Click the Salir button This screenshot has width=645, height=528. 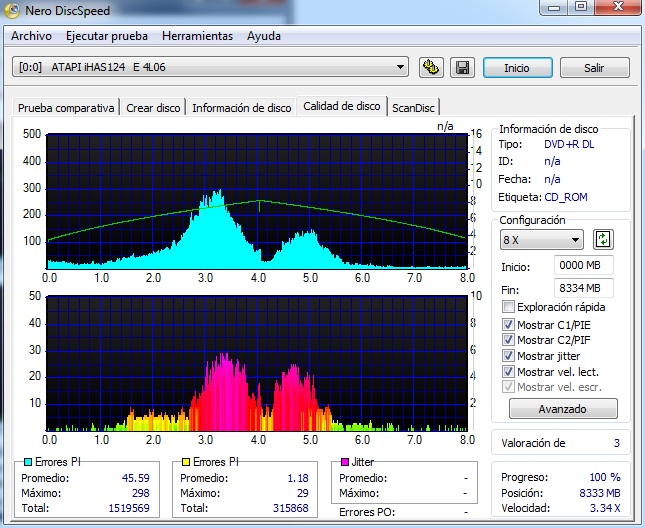(594, 68)
